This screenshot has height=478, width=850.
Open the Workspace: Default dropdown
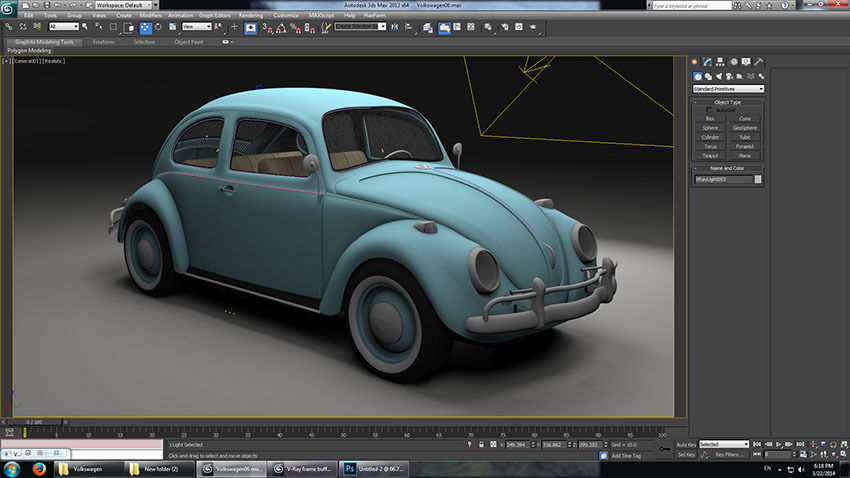pos(124,5)
